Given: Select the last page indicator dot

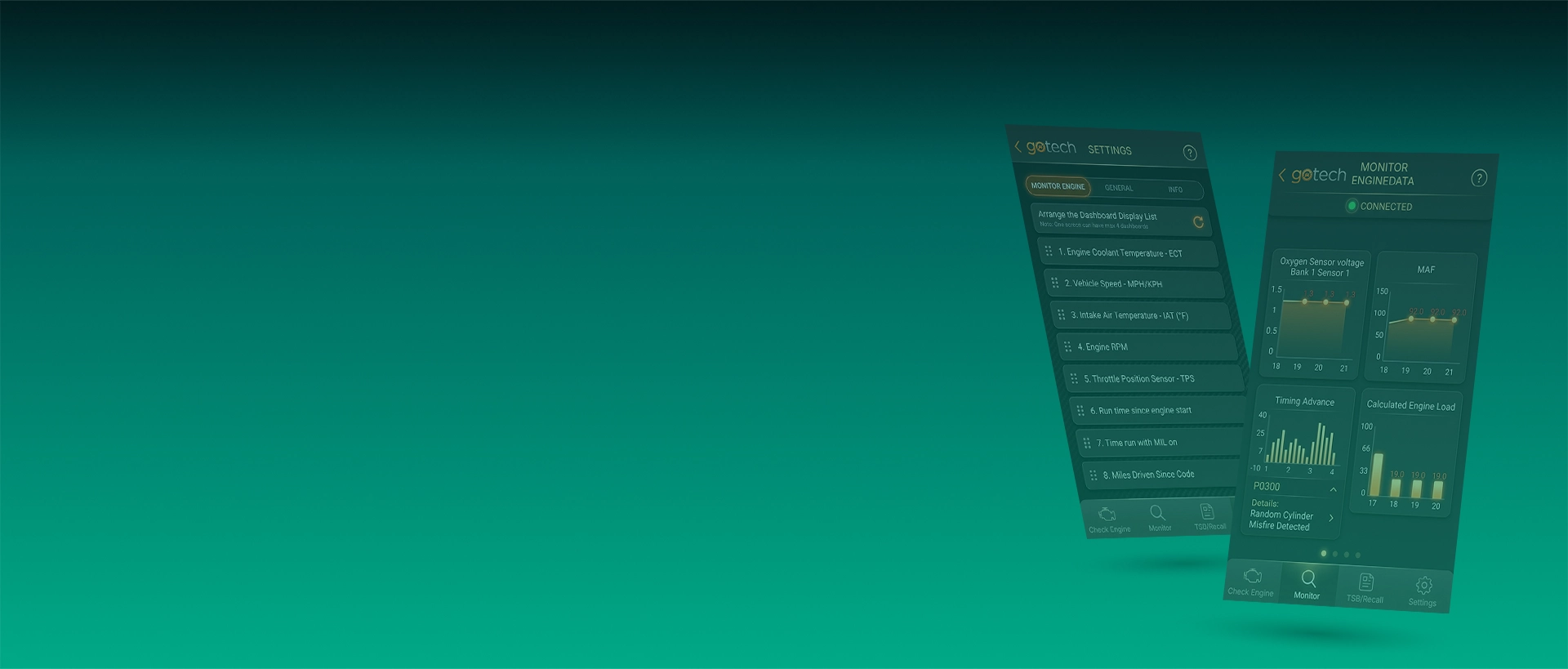Looking at the screenshot, I should click(1358, 555).
